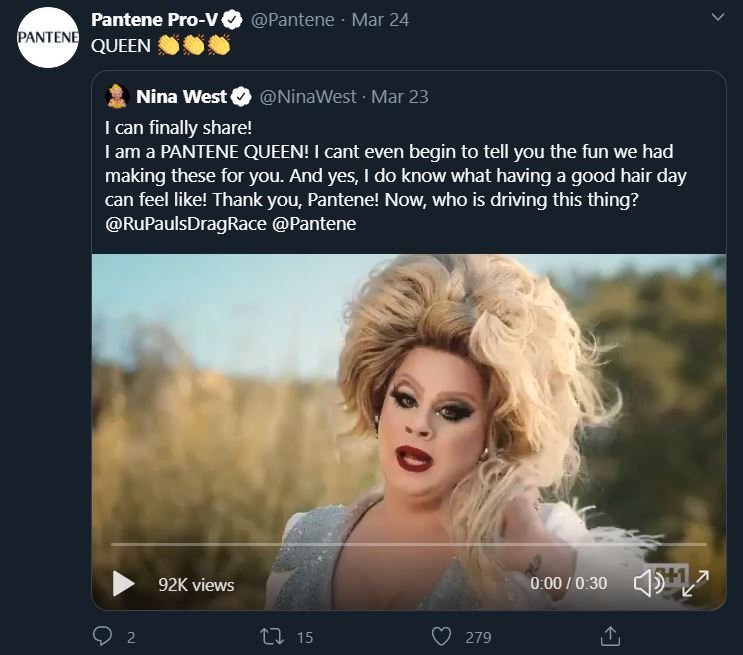Click the verified badge beside Nina West
The width and height of the screenshot is (743, 655).
click(x=241, y=97)
